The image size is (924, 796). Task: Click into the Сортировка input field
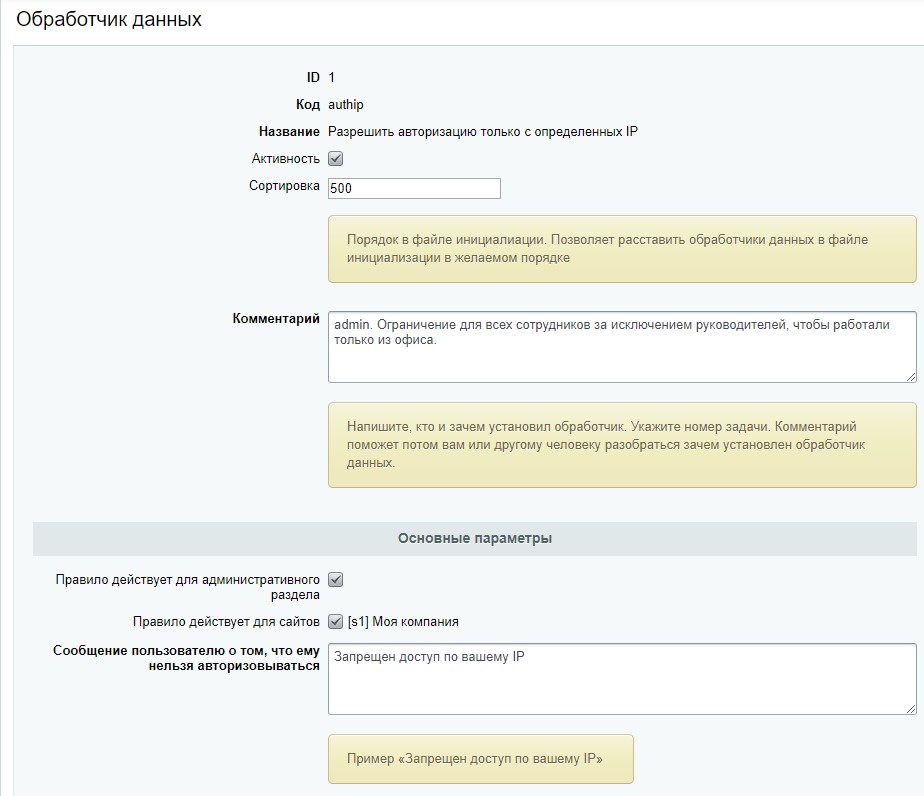414,188
